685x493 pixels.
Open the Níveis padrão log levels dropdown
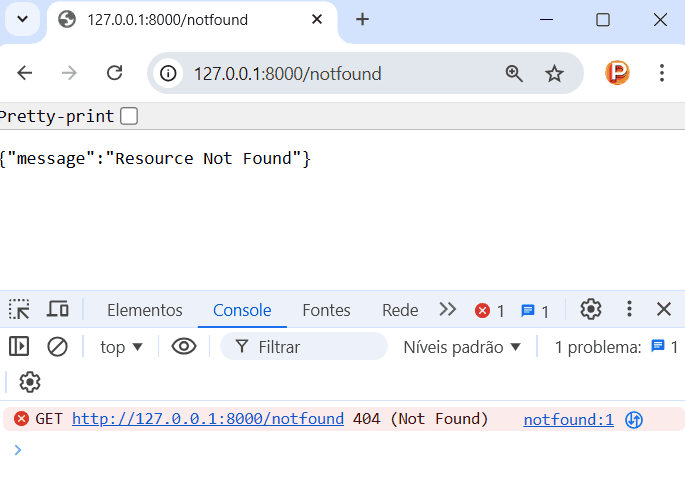[x=462, y=347]
